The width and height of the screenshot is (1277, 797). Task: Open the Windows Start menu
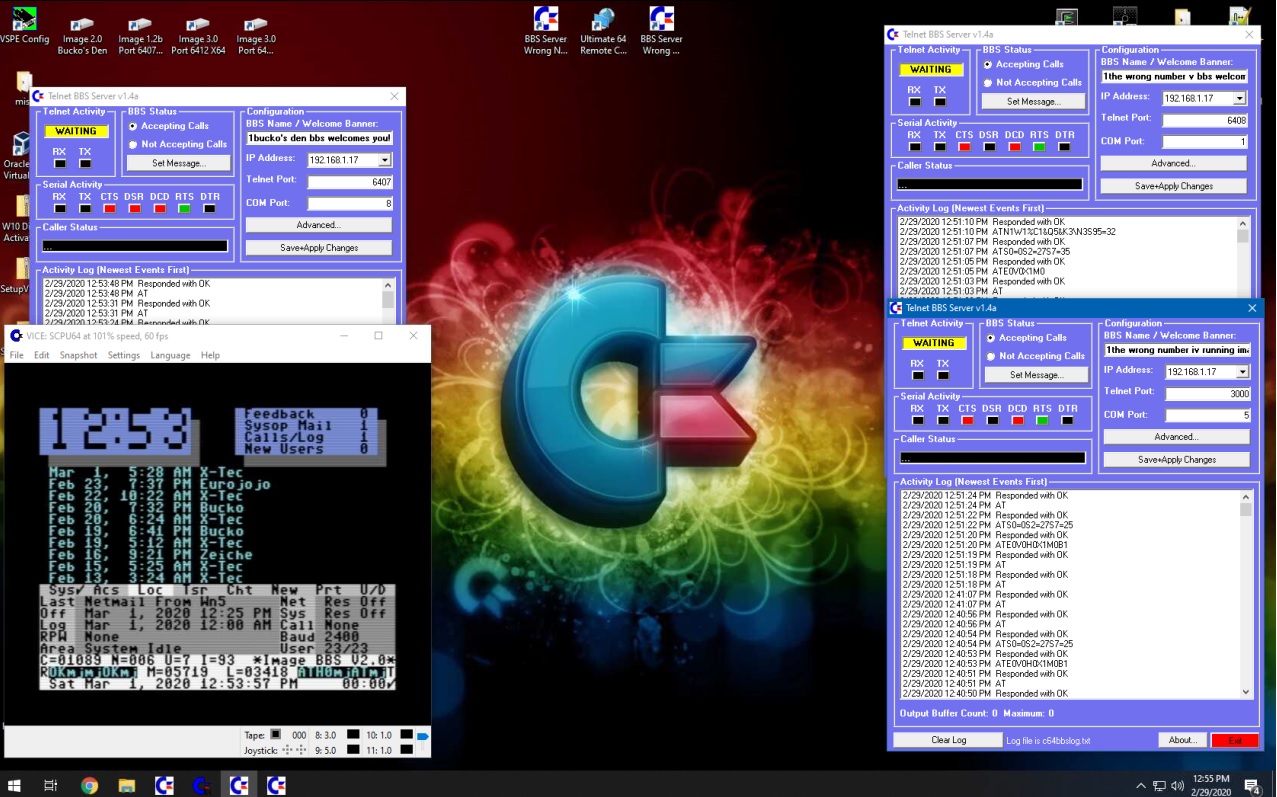click(x=15, y=785)
